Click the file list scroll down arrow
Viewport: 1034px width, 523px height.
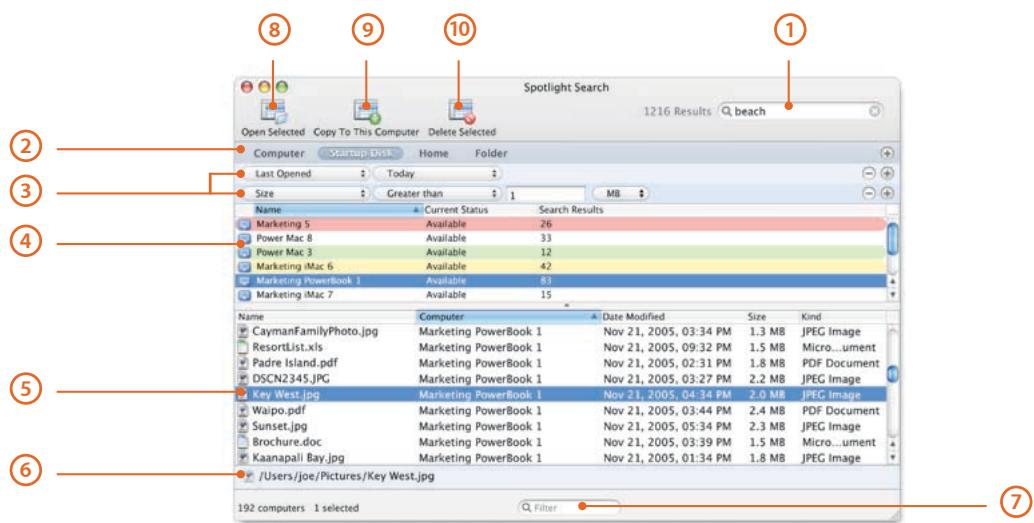[893, 457]
